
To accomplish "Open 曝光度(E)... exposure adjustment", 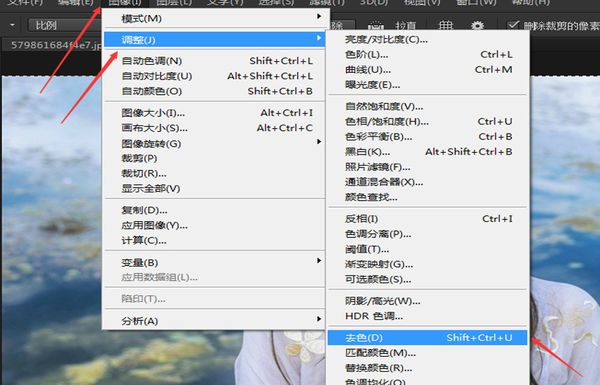I will click(428, 85).
